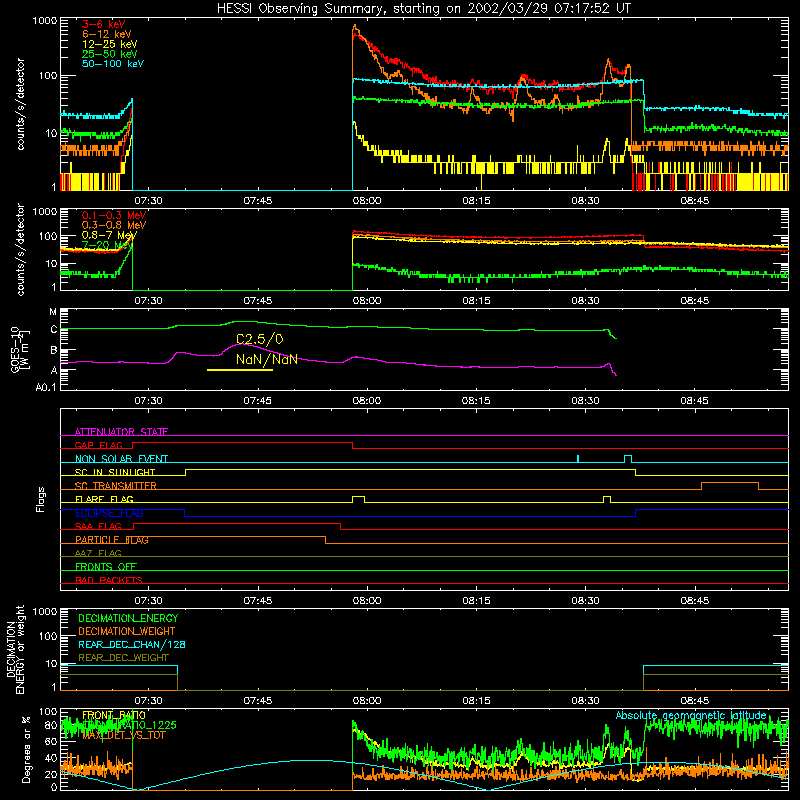800x800 pixels.
Task: Click the 08:00 tick label under the GOES panel
Action: tap(367, 401)
